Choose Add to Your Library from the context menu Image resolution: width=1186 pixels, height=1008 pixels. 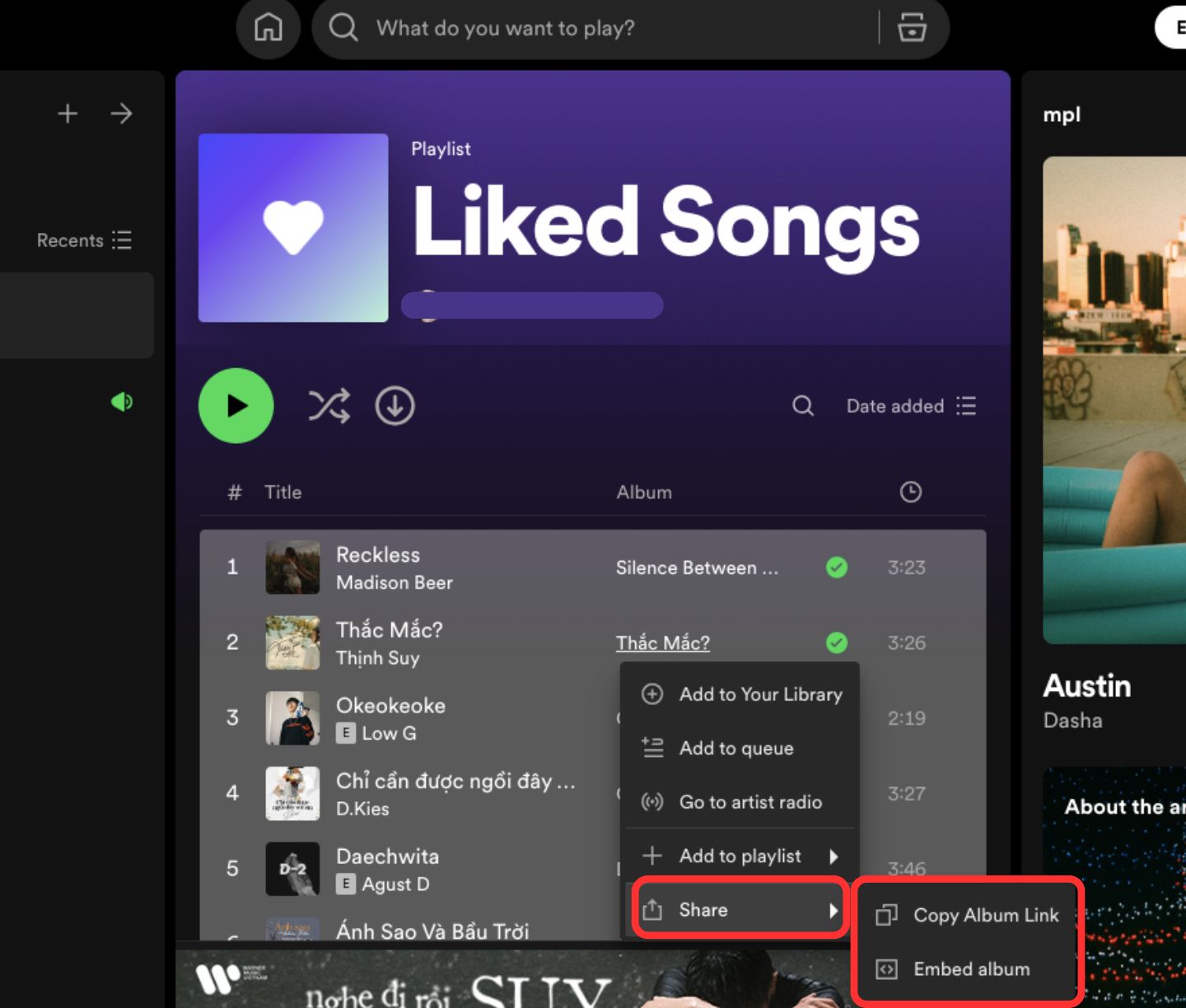(x=740, y=694)
